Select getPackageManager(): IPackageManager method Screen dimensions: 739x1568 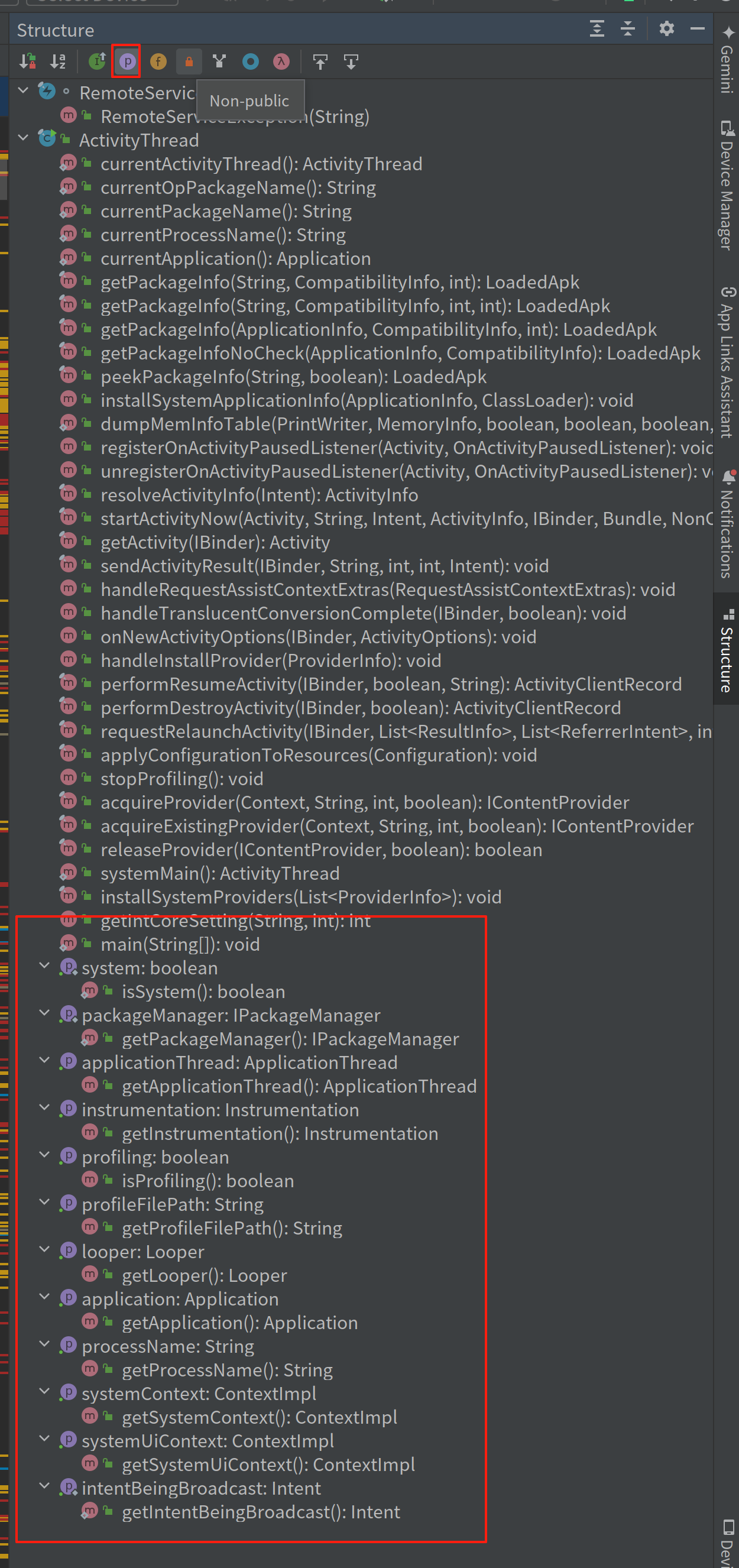point(290,1038)
